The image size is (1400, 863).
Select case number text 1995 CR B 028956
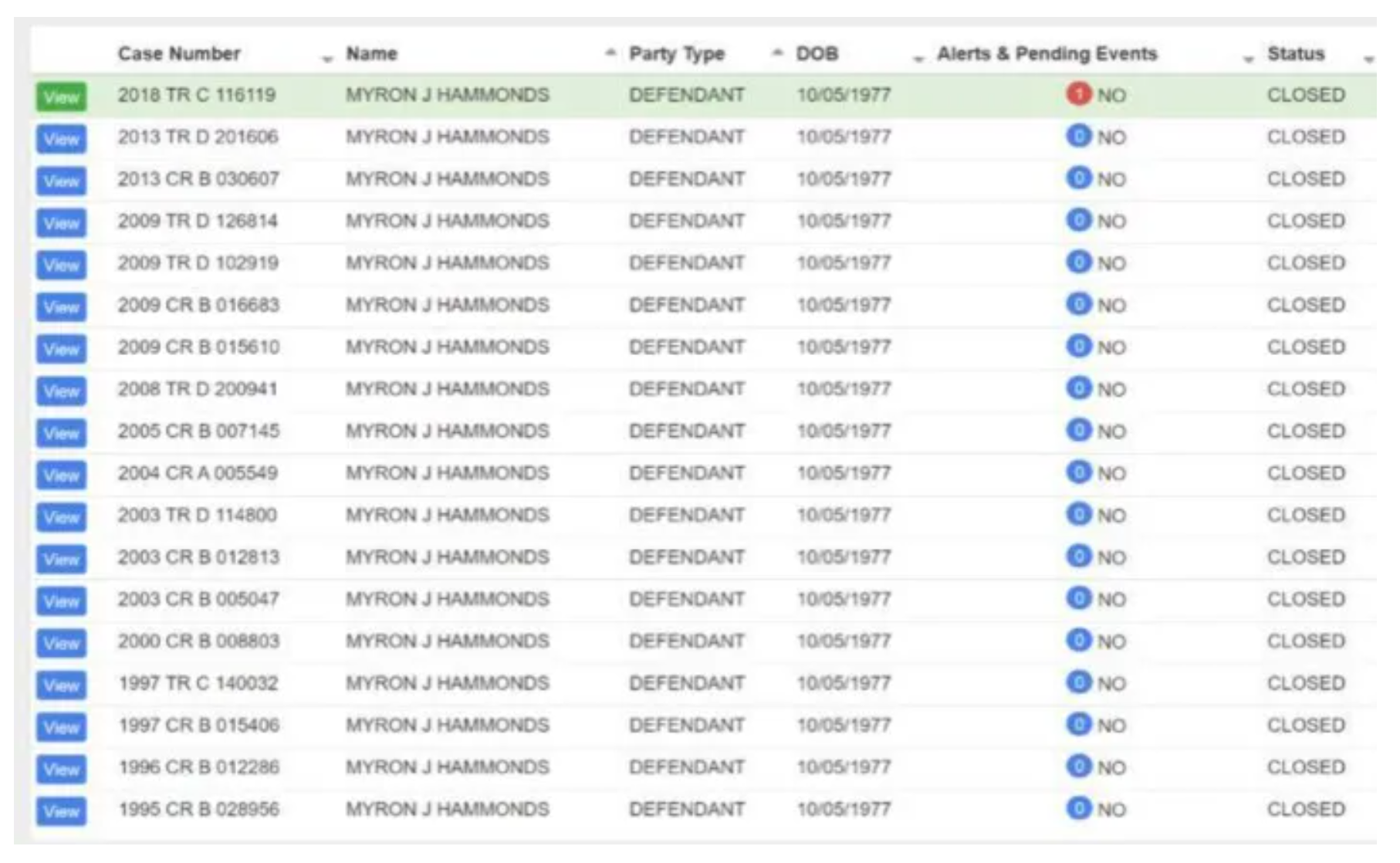pos(198,809)
